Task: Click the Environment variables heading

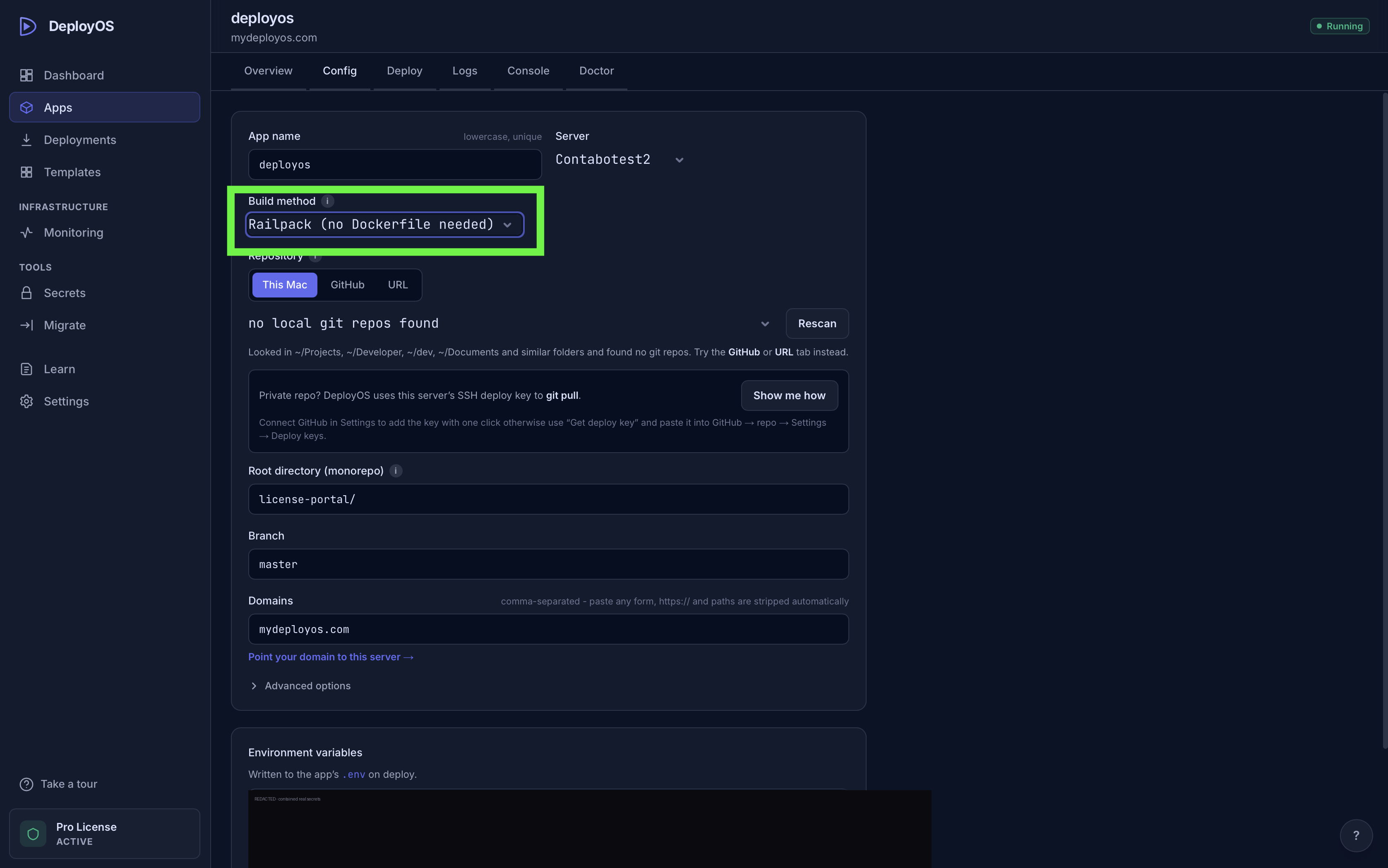Action: 305,753
